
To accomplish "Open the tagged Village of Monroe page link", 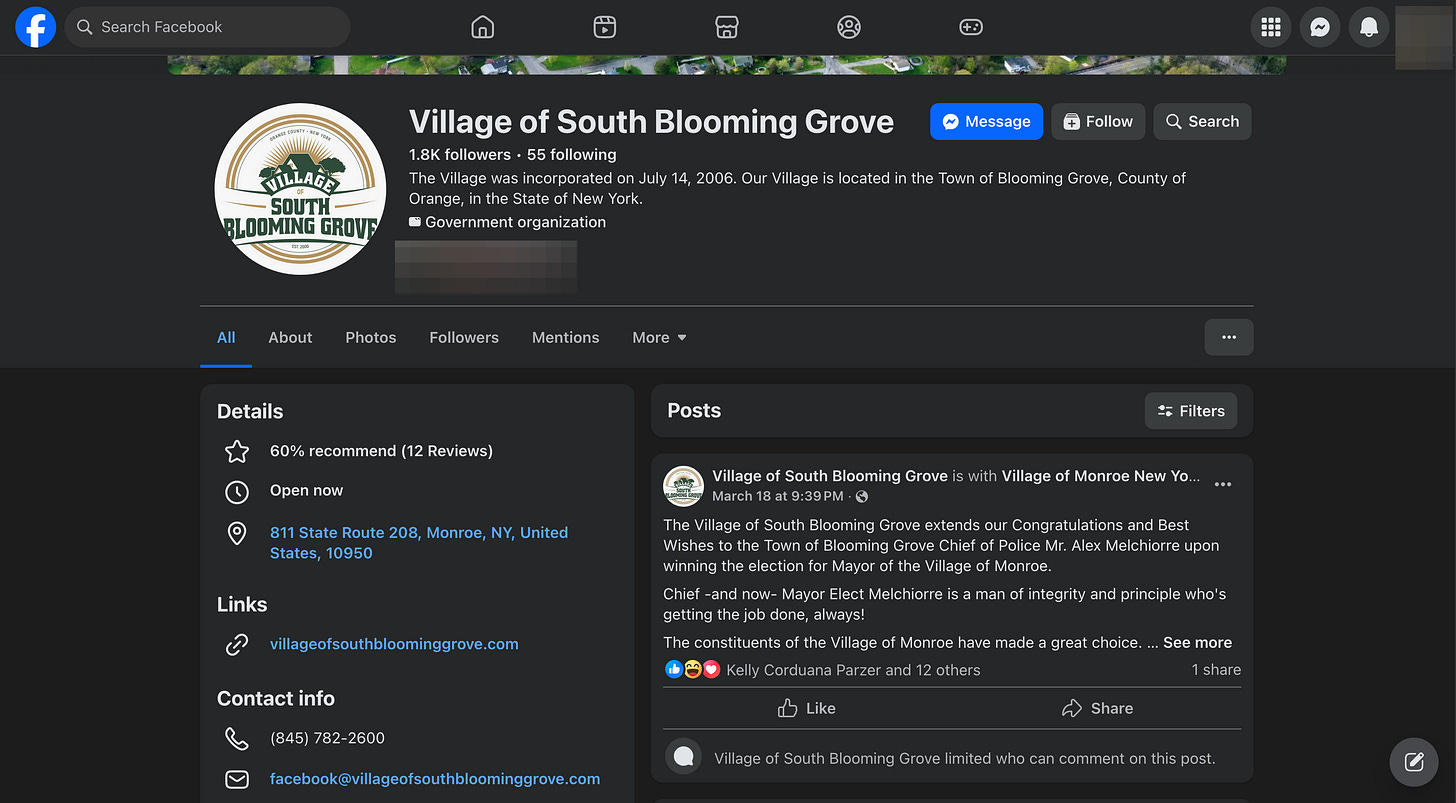I will pyautogui.click(x=1100, y=476).
